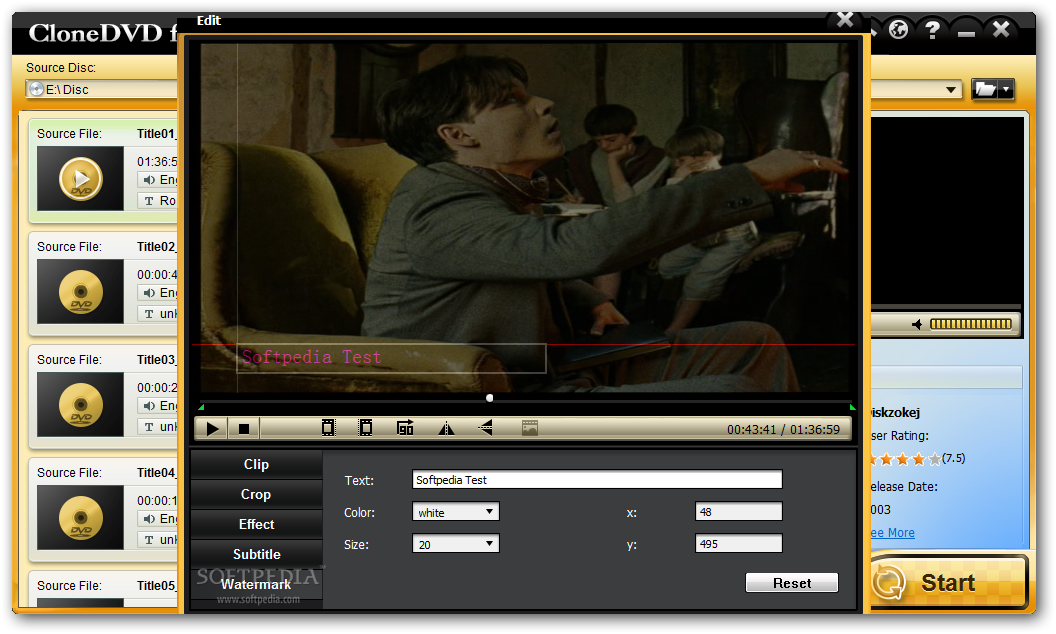1056x634 pixels.
Task: Adjust the main window volume slider
Action: (970, 324)
